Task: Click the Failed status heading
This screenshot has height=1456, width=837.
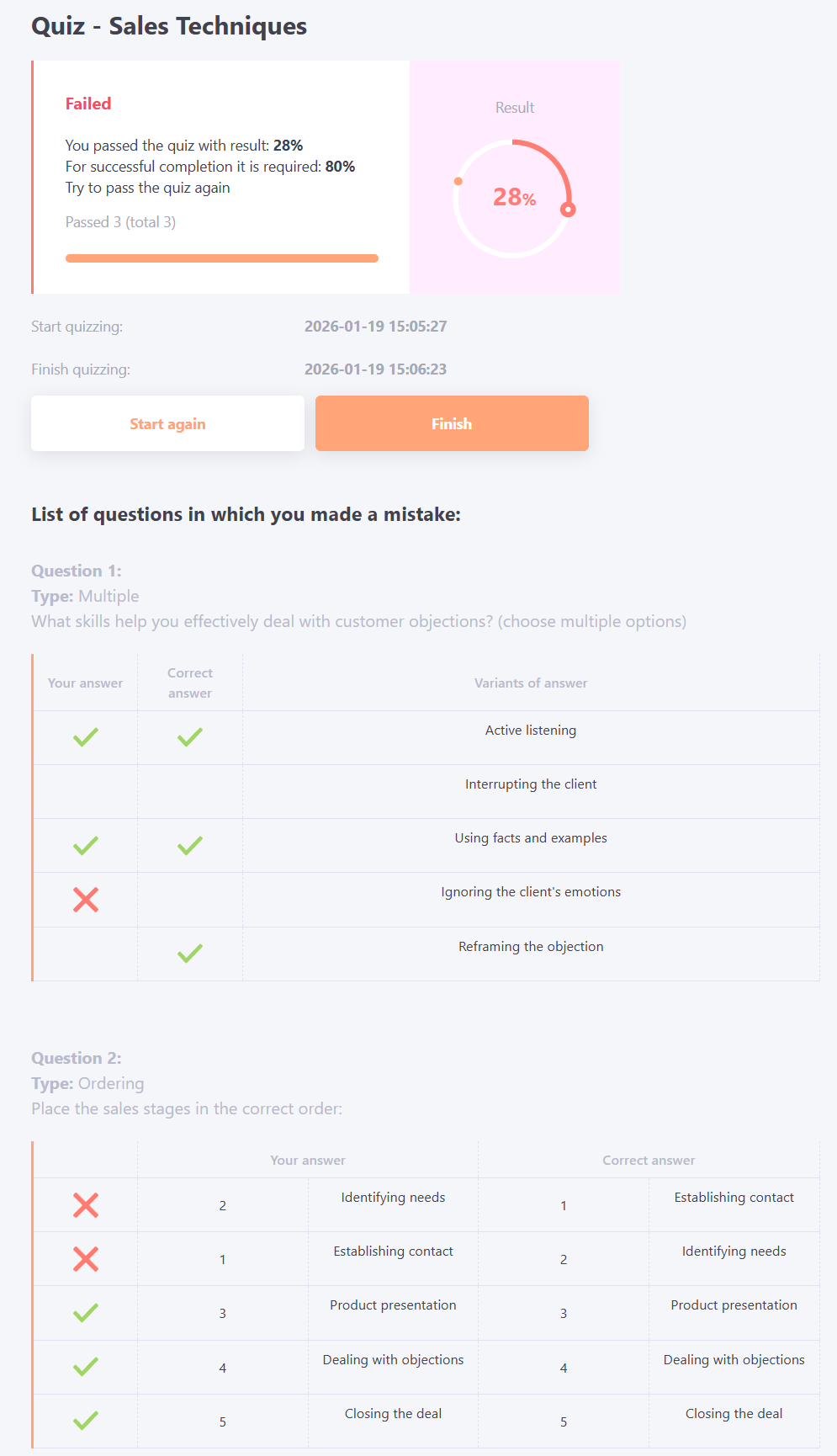Action: click(x=88, y=104)
